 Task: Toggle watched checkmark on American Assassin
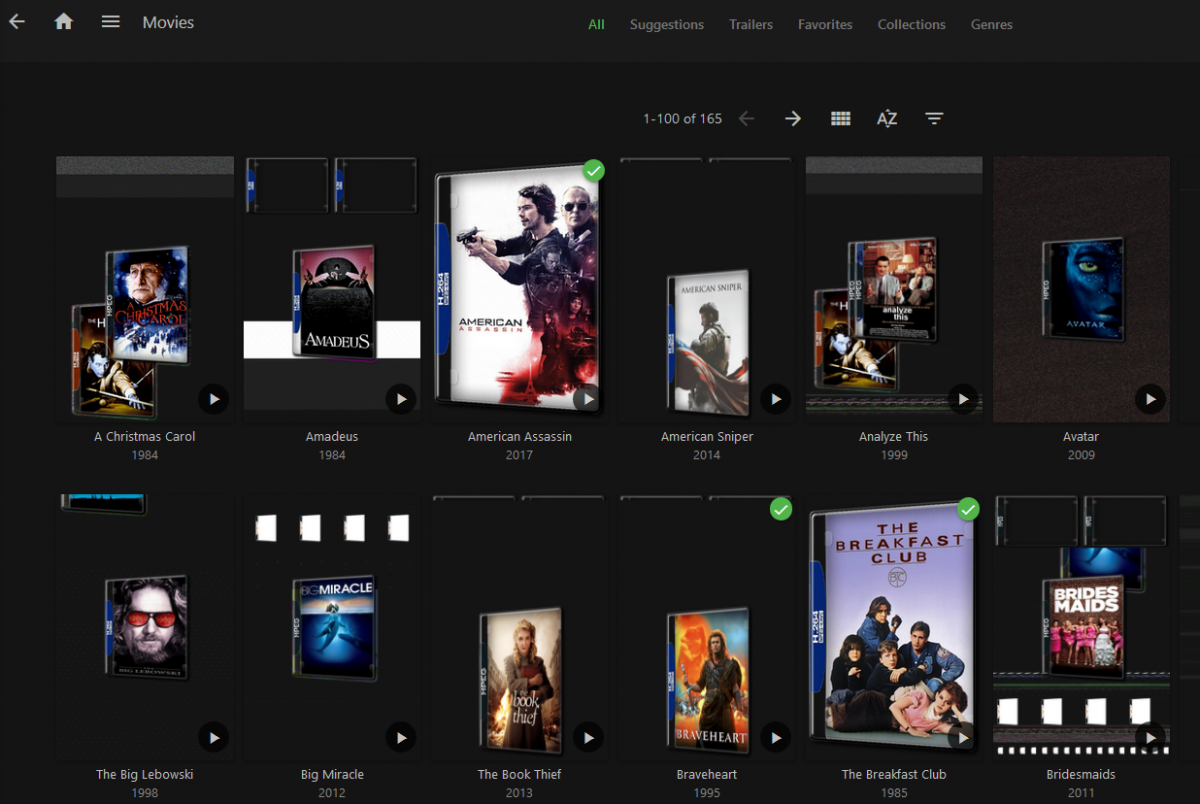[594, 171]
